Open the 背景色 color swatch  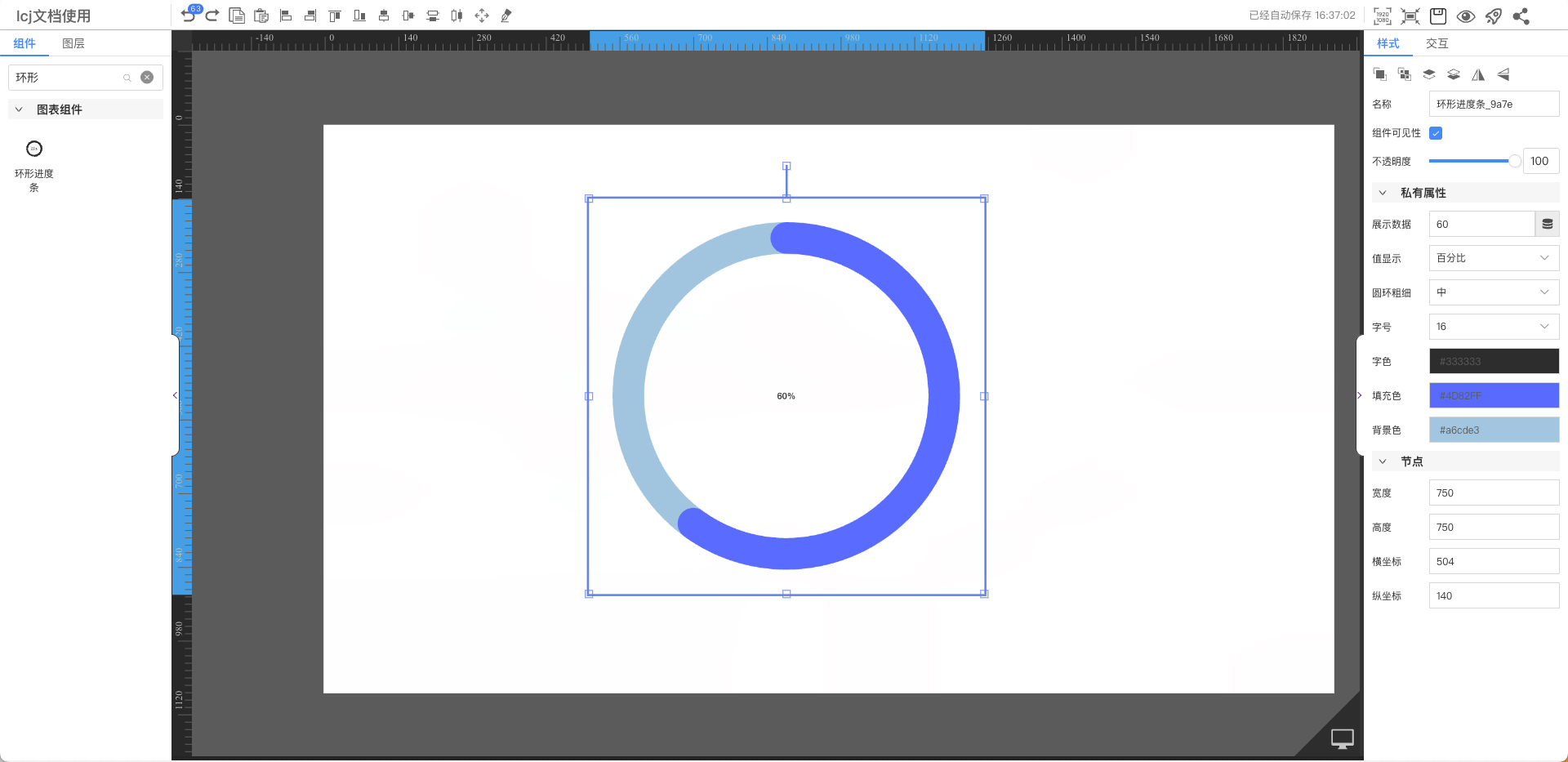click(1494, 430)
